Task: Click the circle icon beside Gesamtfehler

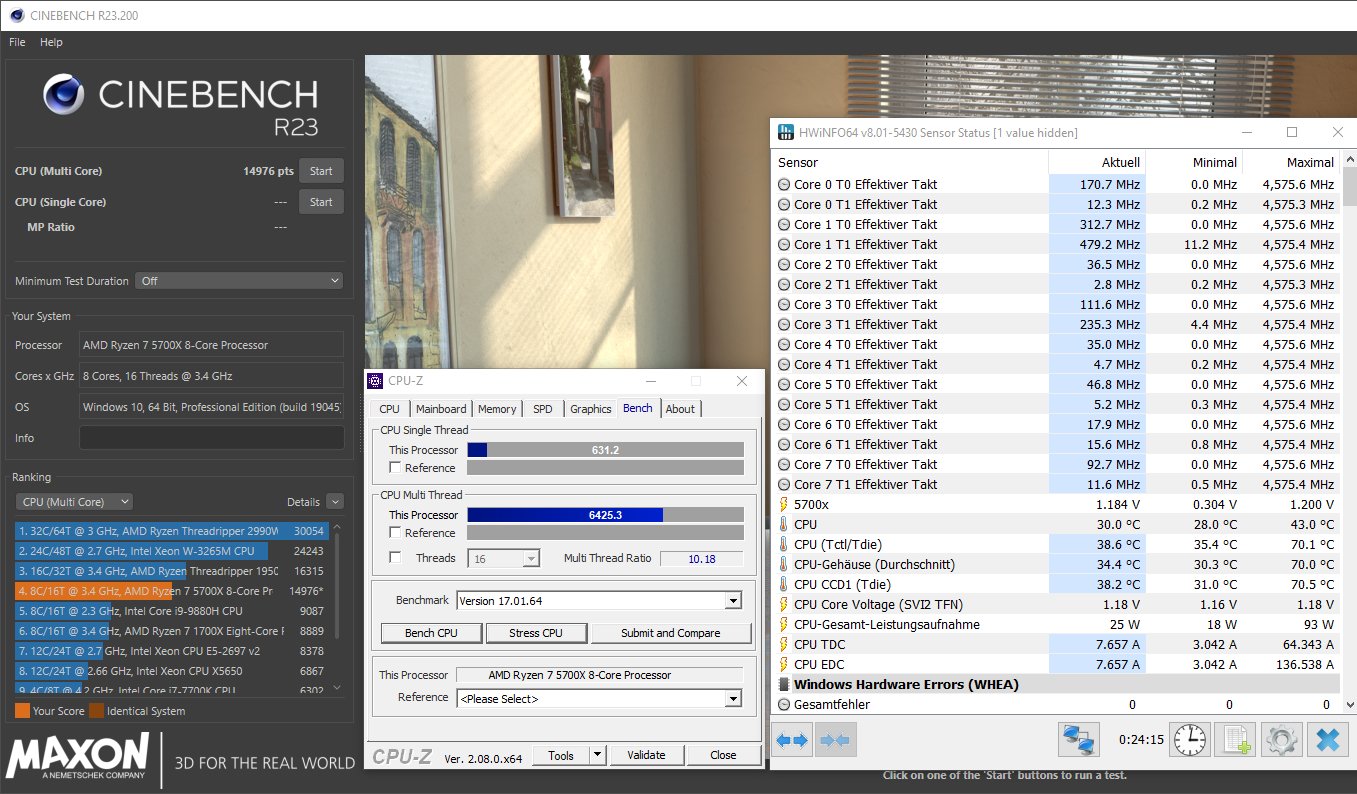Action: tap(784, 704)
